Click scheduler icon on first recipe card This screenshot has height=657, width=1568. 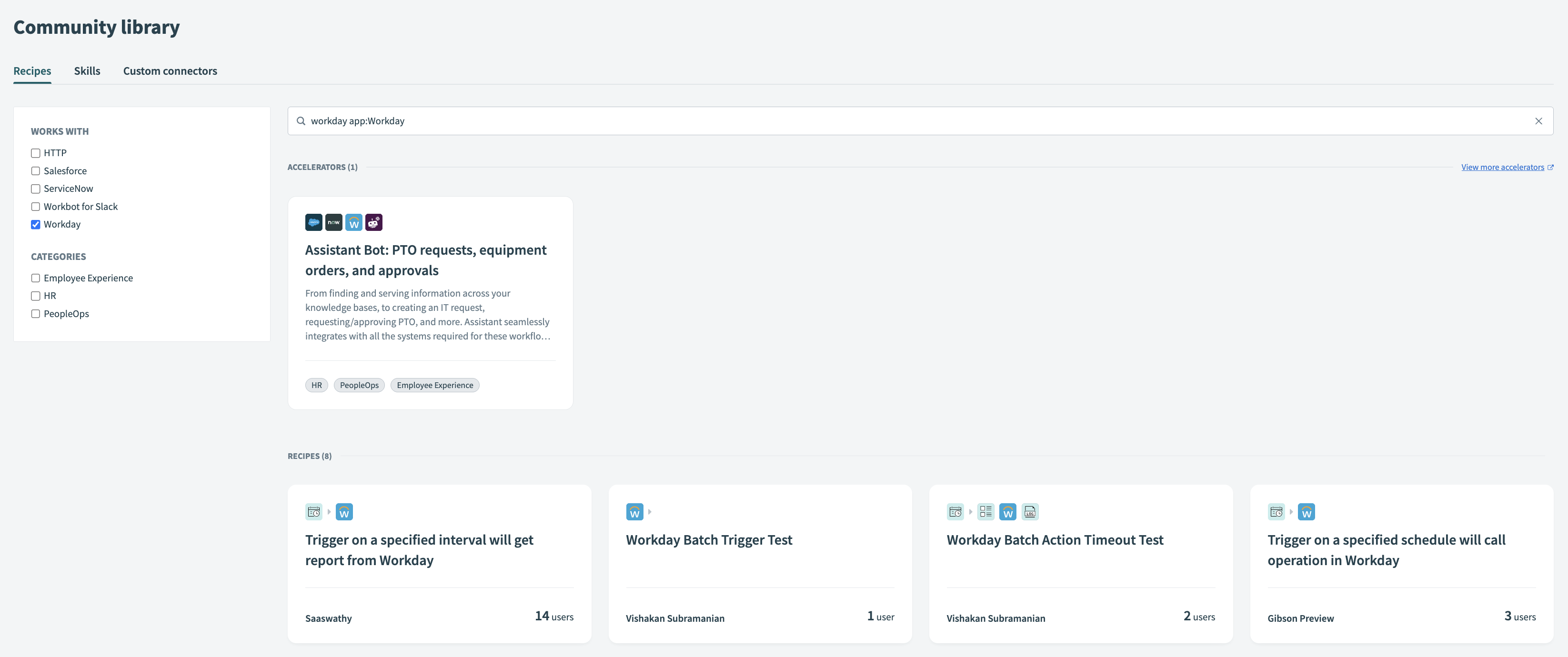point(313,512)
